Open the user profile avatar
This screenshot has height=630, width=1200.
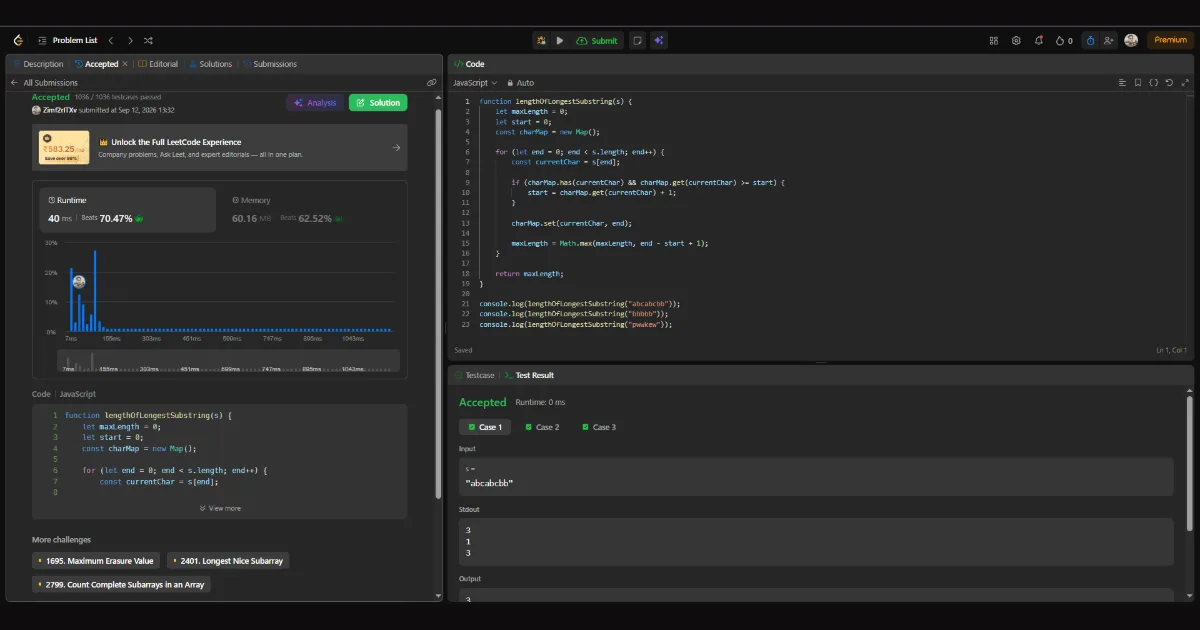[1131, 40]
